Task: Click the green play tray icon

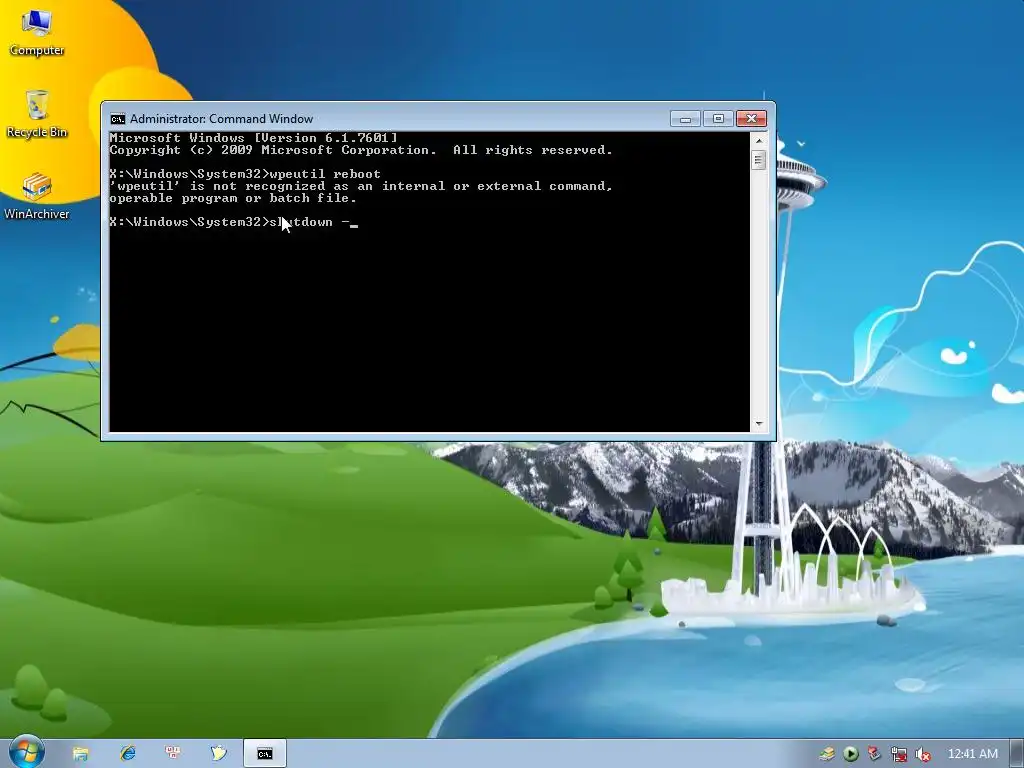Action: point(850,754)
